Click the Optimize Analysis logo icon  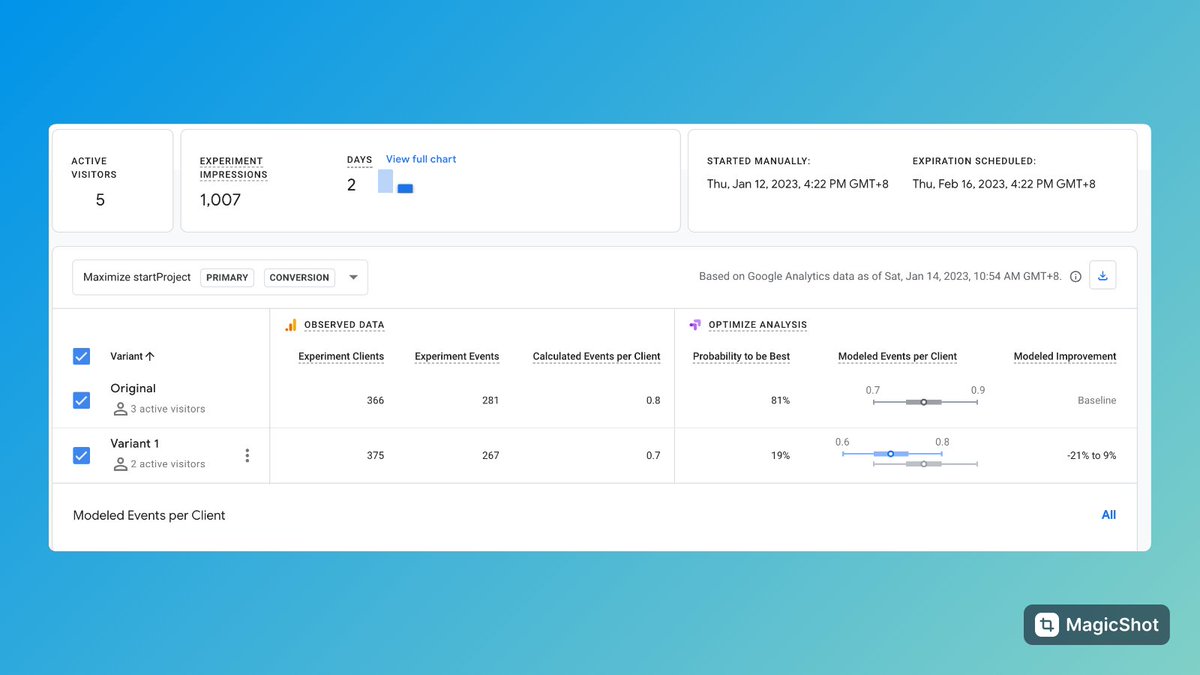[695, 325]
